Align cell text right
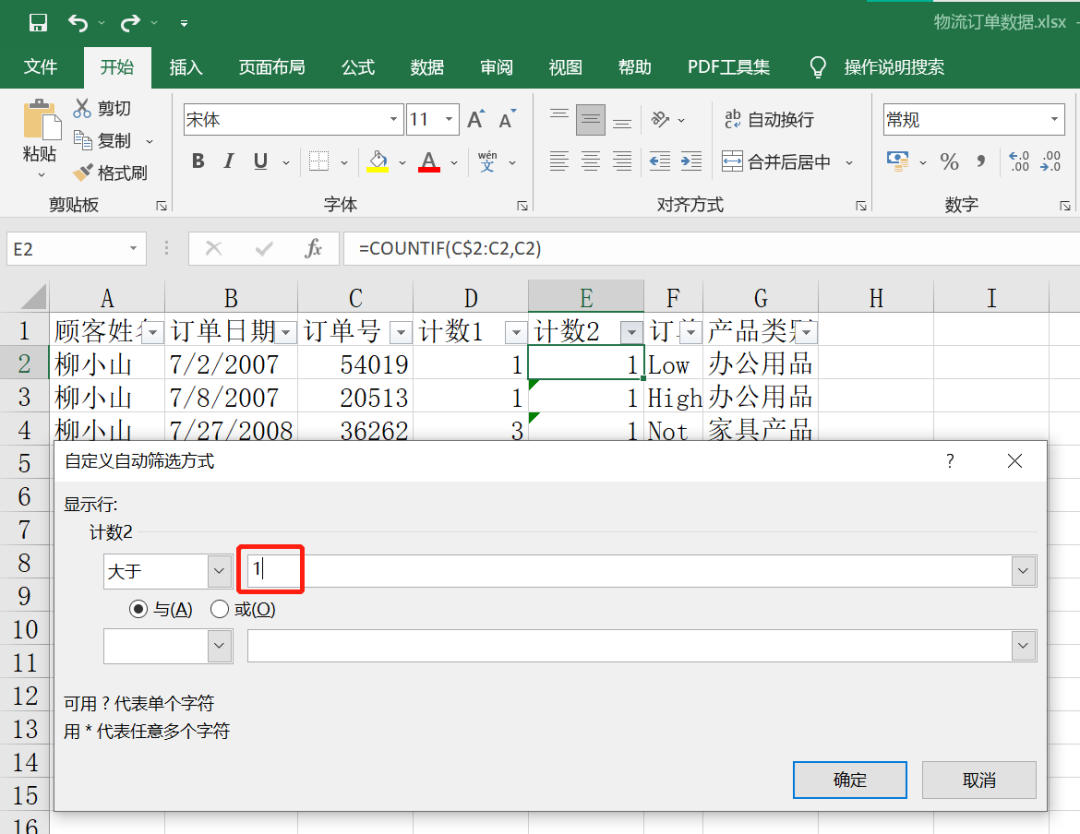 [x=622, y=161]
